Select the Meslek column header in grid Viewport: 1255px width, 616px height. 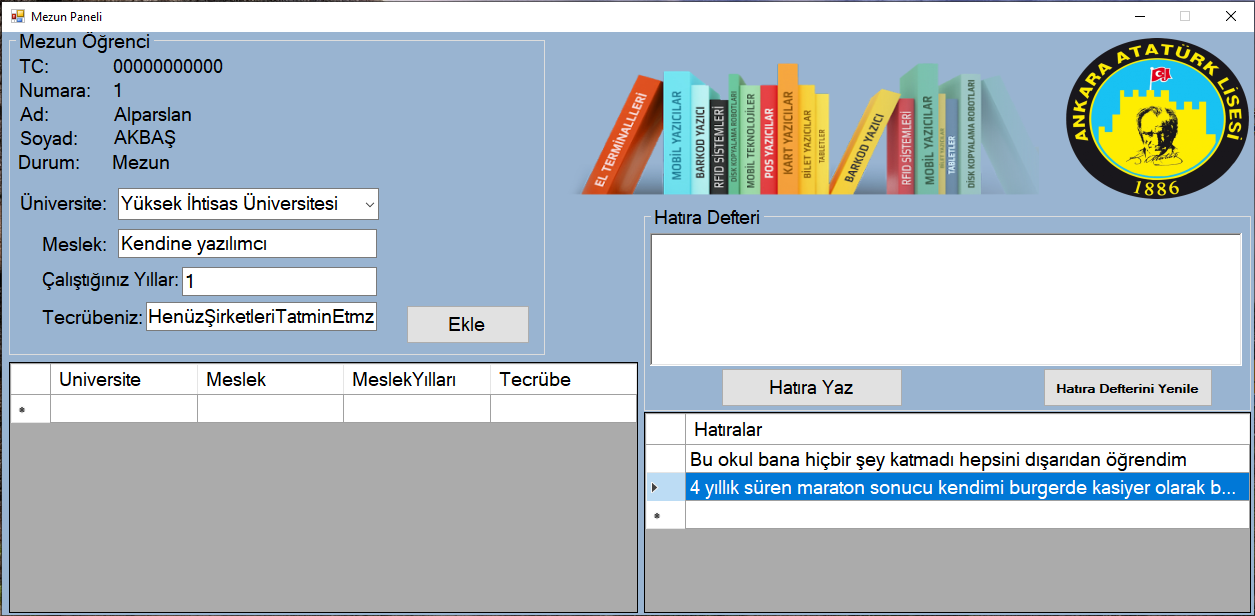pyautogui.click(x=270, y=379)
